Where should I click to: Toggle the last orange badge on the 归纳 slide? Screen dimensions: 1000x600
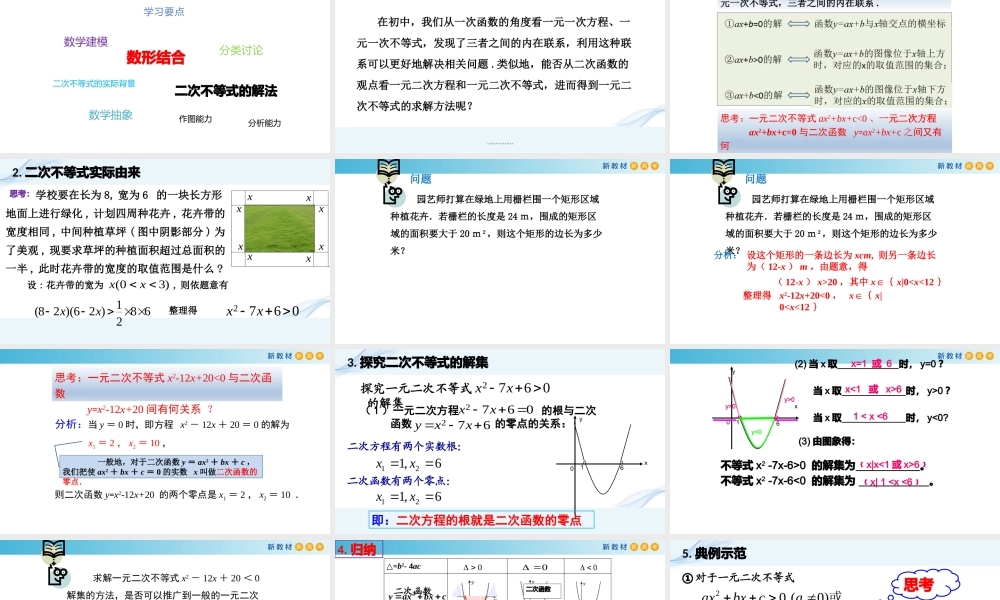click(655, 547)
